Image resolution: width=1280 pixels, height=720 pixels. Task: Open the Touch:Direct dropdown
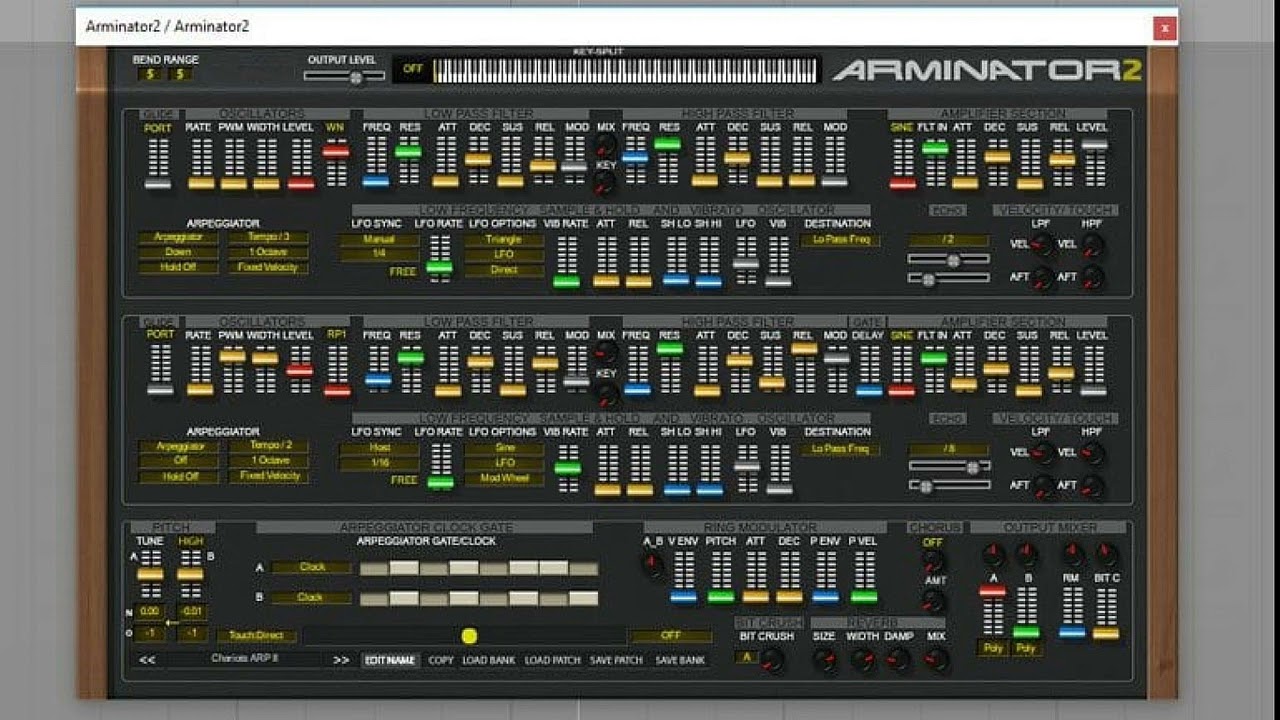click(256, 636)
